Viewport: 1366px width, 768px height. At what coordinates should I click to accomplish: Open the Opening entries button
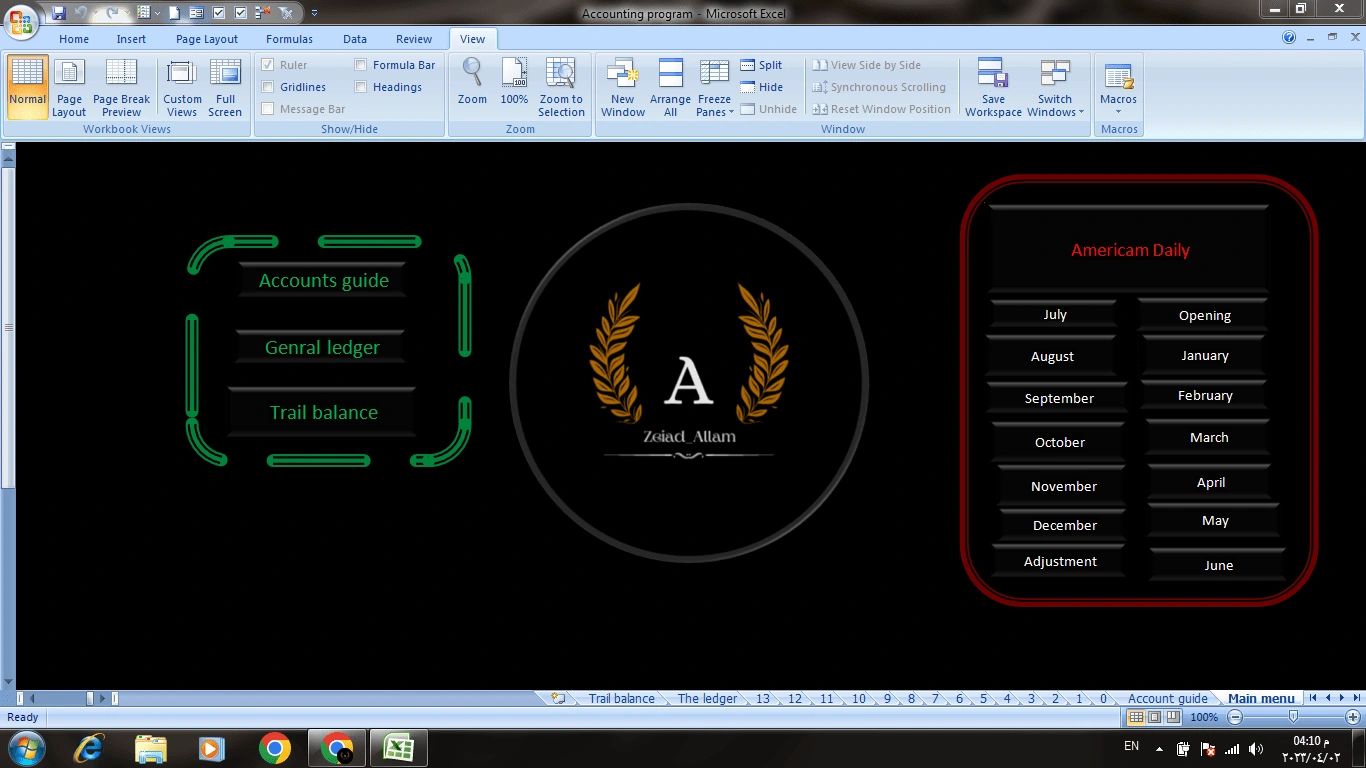1204,315
